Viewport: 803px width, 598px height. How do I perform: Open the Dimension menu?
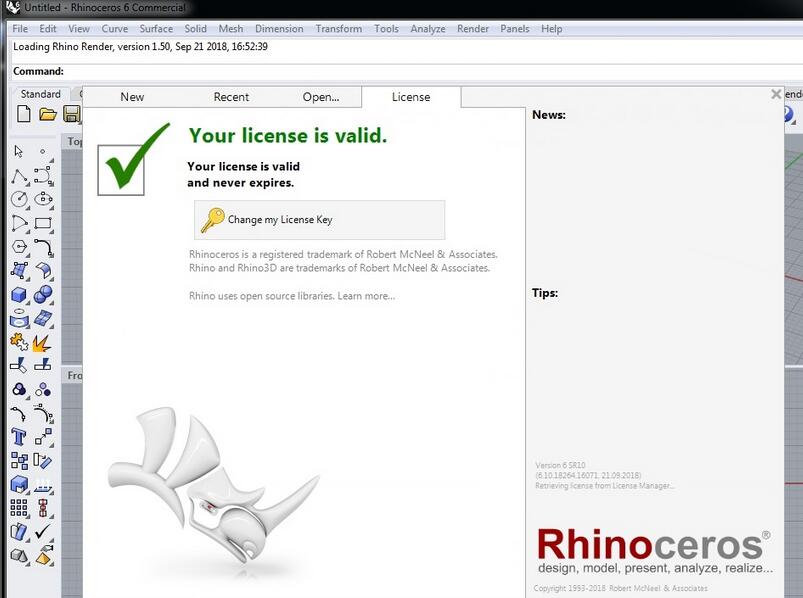click(279, 29)
